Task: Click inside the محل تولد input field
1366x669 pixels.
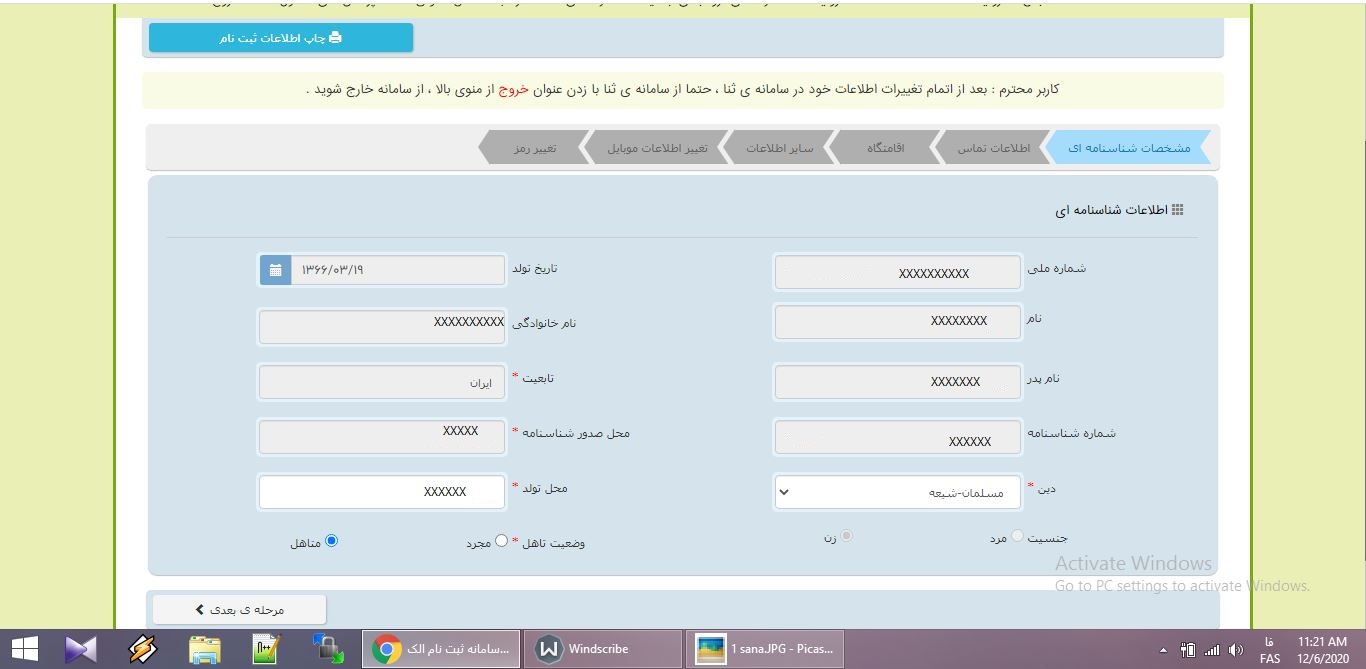Action: point(382,491)
